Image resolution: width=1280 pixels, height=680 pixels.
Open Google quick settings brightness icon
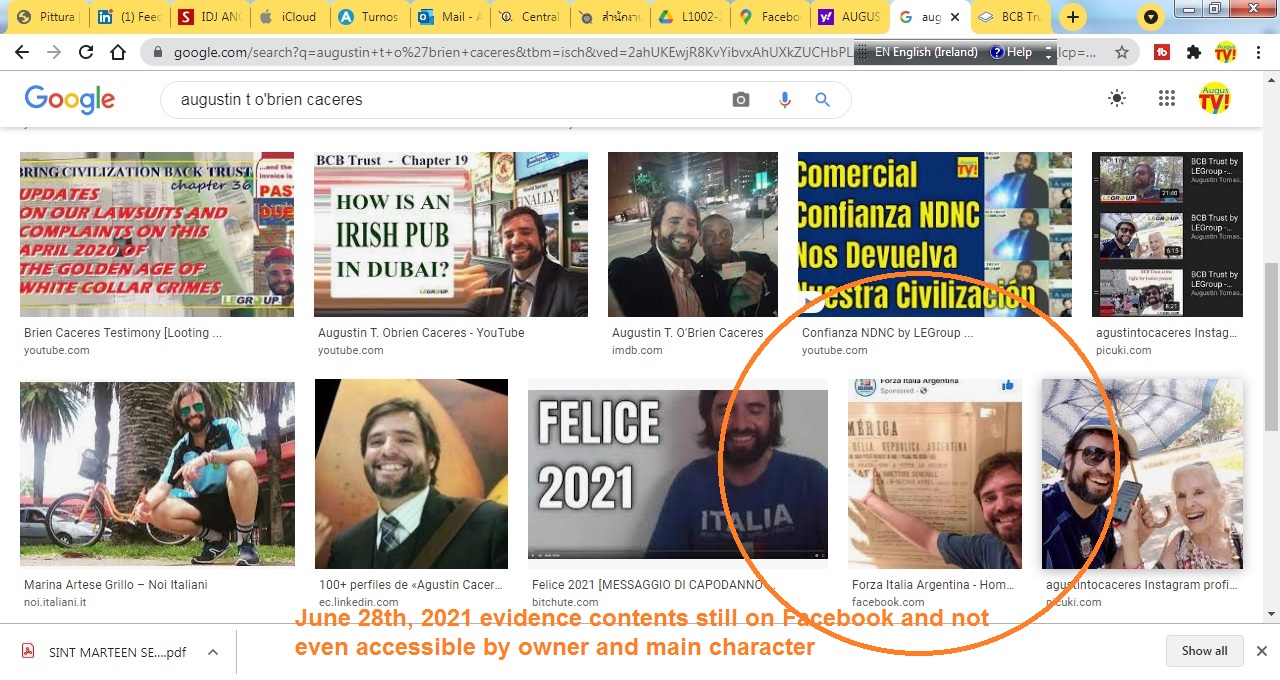[1117, 98]
